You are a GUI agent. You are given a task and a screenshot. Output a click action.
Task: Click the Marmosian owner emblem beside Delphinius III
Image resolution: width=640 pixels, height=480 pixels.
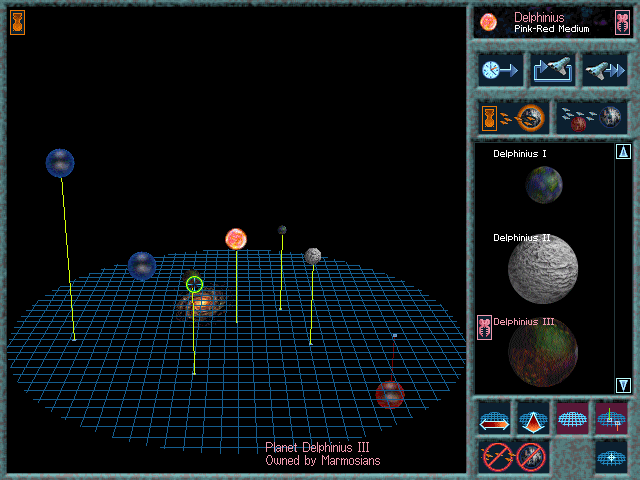484,327
